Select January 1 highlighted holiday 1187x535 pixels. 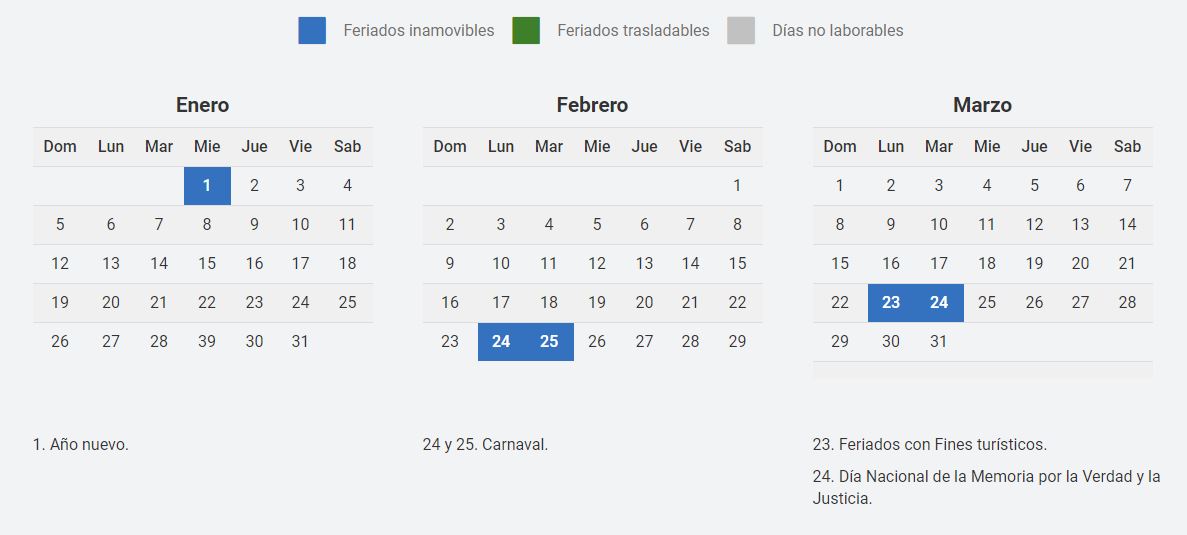tap(207, 185)
